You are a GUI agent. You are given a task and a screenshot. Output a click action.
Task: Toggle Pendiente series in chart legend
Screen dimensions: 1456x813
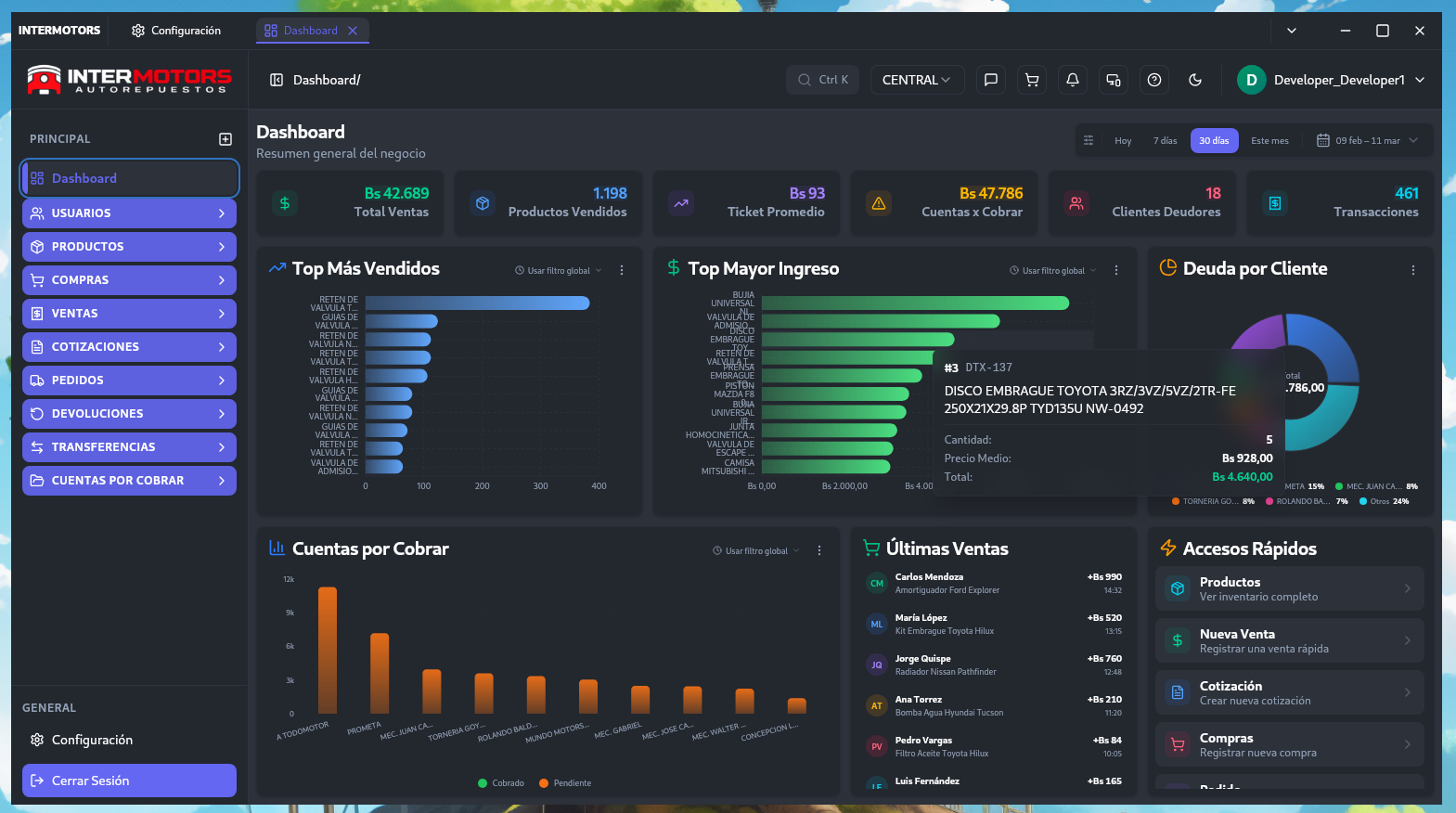[565, 783]
